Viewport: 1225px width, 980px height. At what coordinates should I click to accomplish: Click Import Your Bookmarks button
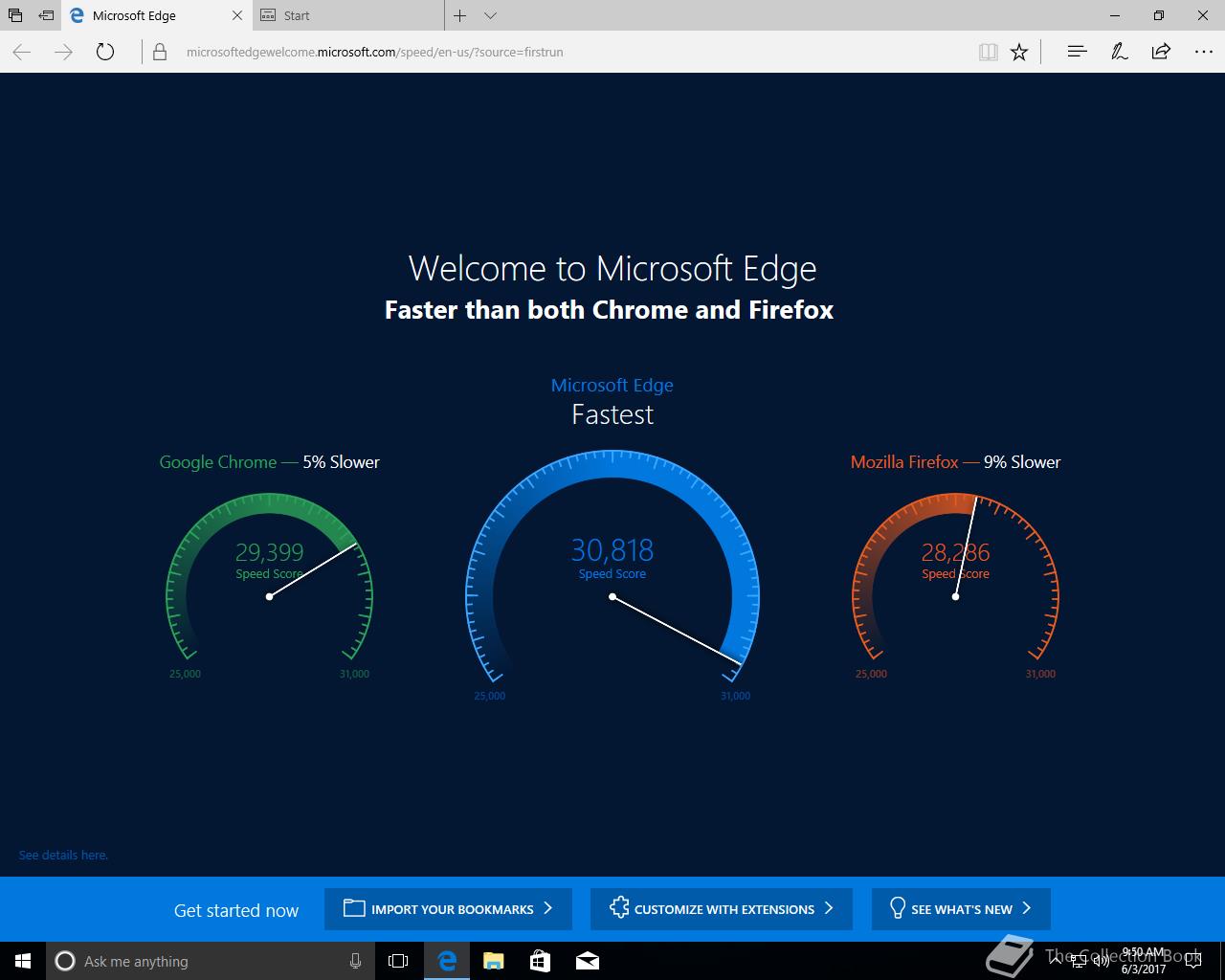pos(448,909)
